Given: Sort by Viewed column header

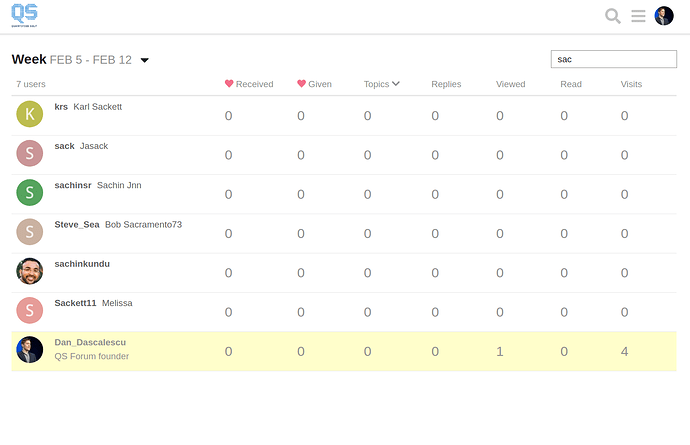Looking at the screenshot, I should click(x=510, y=84).
